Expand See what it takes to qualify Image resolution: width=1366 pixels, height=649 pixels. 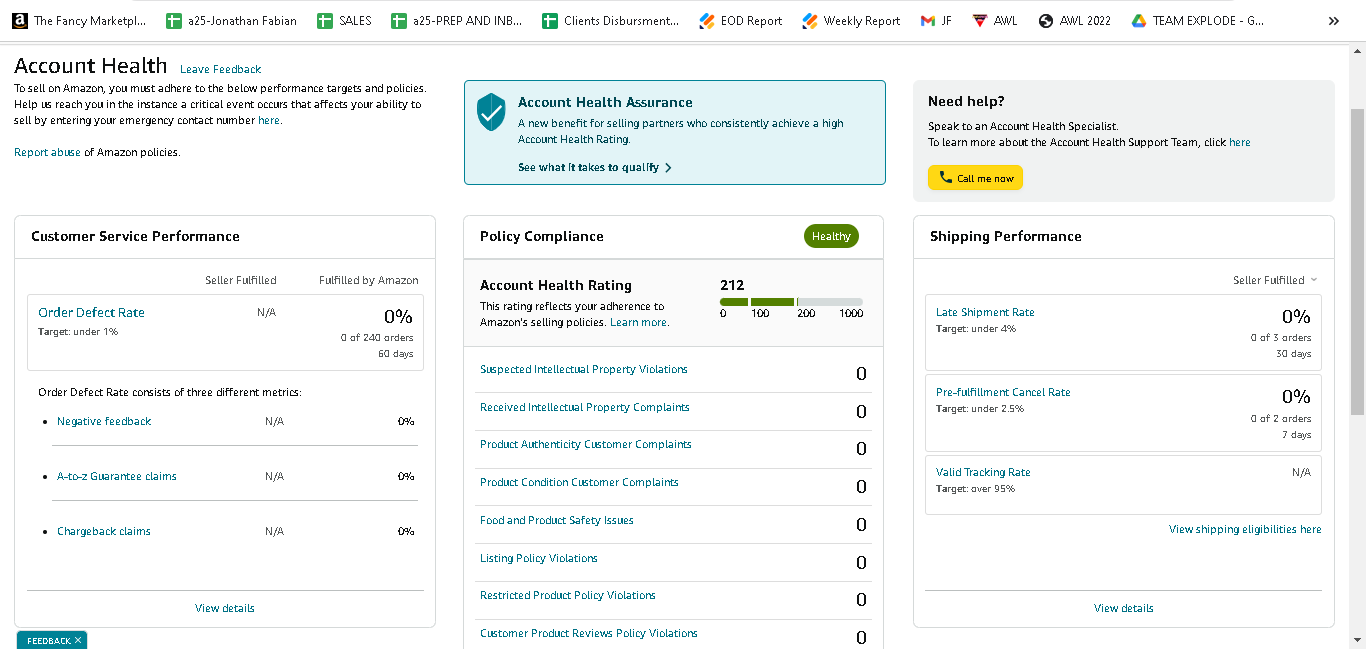[x=595, y=168]
